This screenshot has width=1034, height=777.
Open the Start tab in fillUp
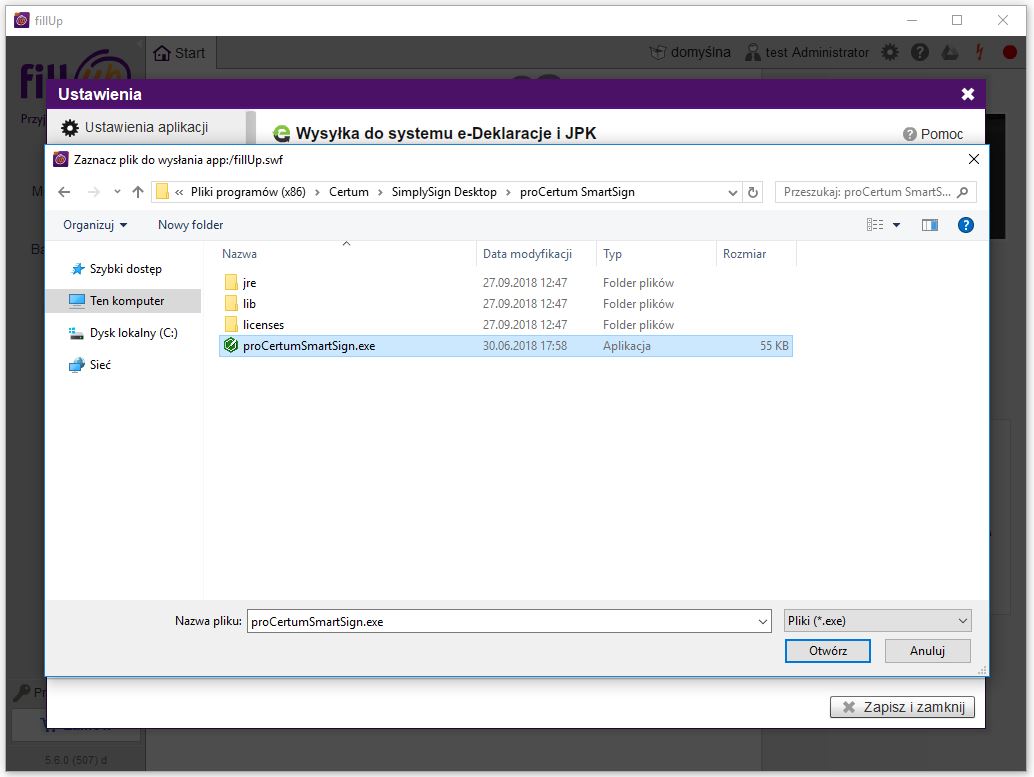[179, 53]
